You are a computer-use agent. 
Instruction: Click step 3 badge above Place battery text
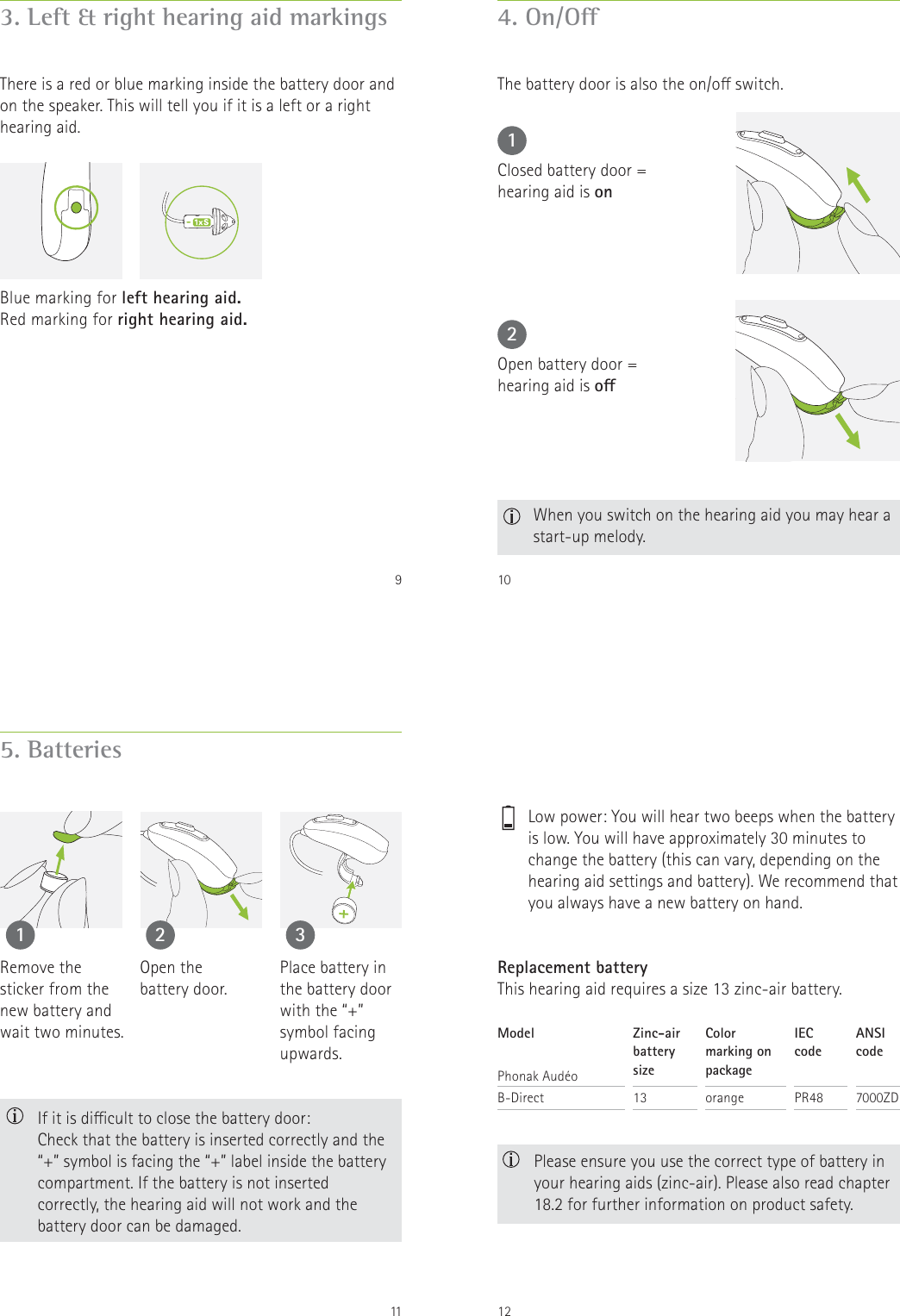click(300, 935)
